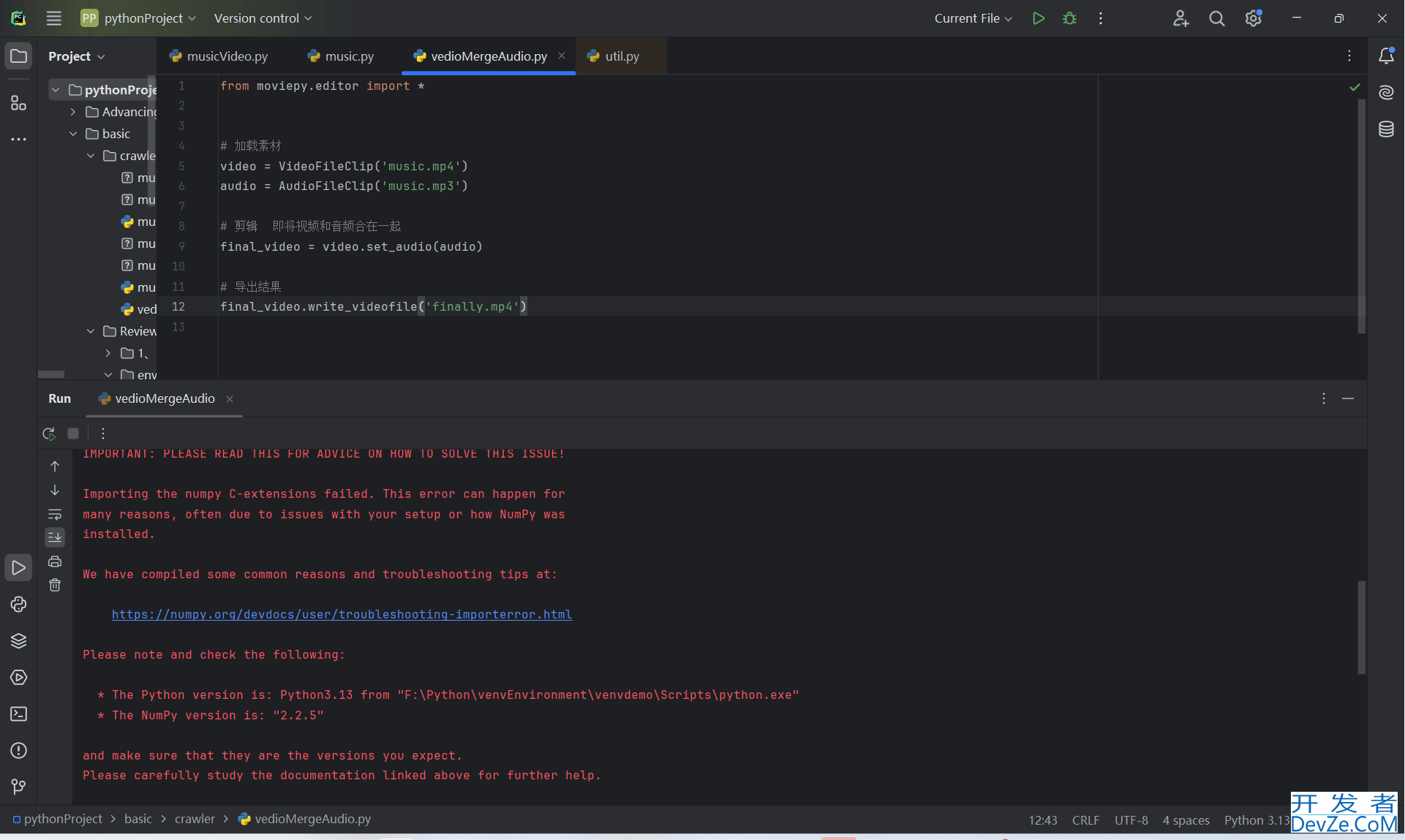Image resolution: width=1405 pixels, height=840 pixels.
Task: Expand the '1、' folder
Action: pos(108,353)
